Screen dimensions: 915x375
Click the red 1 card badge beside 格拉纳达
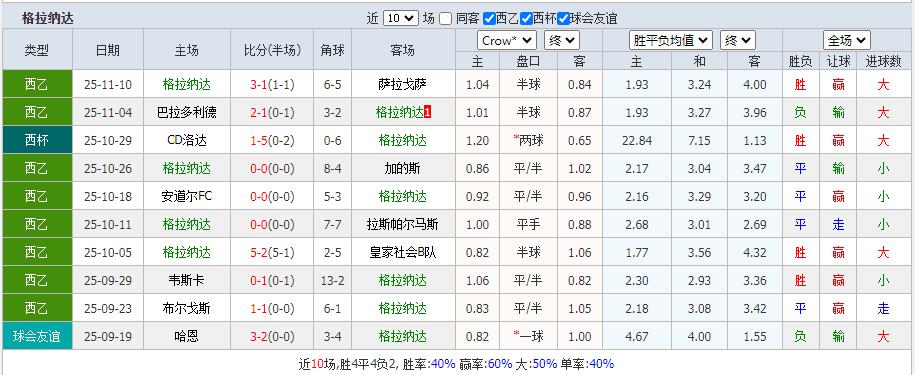tap(428, 112)
